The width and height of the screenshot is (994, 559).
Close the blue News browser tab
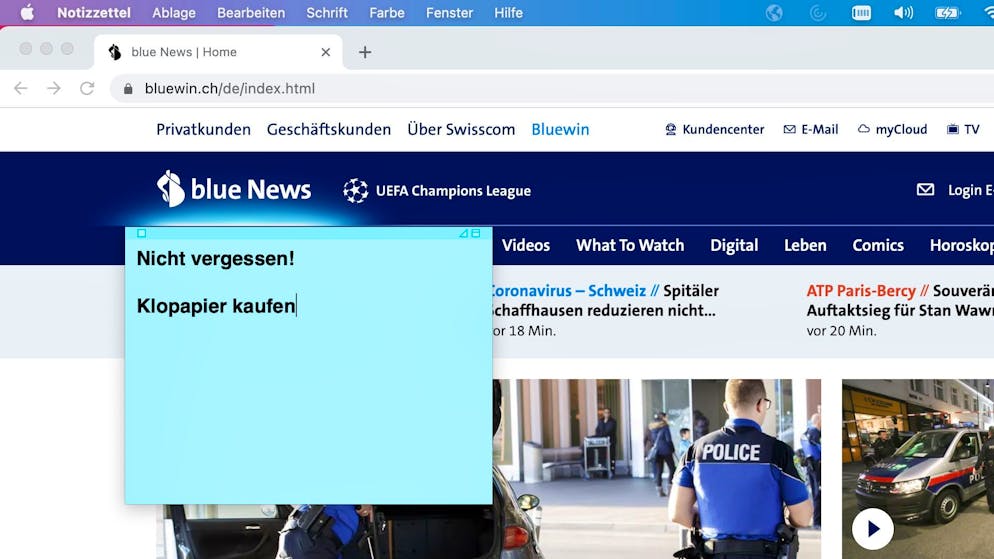click(x=325, y=52)
